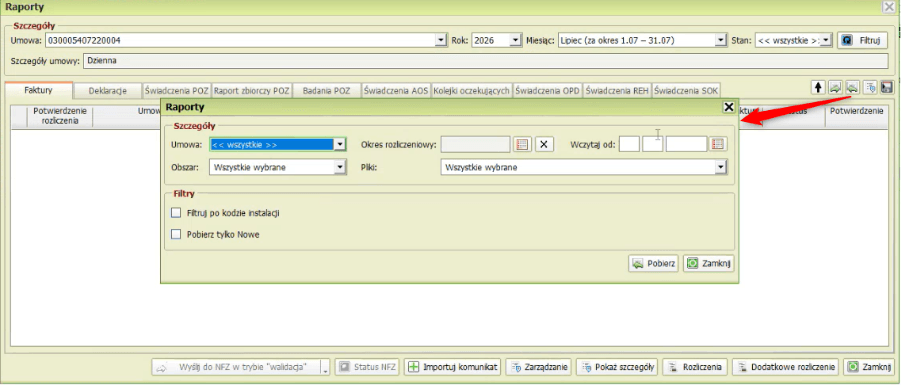Image resolution: width=901 pixels, height=385 pixels.
Task: Click the Potwierdzenie rozliczenia column header
Action: point(60,116)
